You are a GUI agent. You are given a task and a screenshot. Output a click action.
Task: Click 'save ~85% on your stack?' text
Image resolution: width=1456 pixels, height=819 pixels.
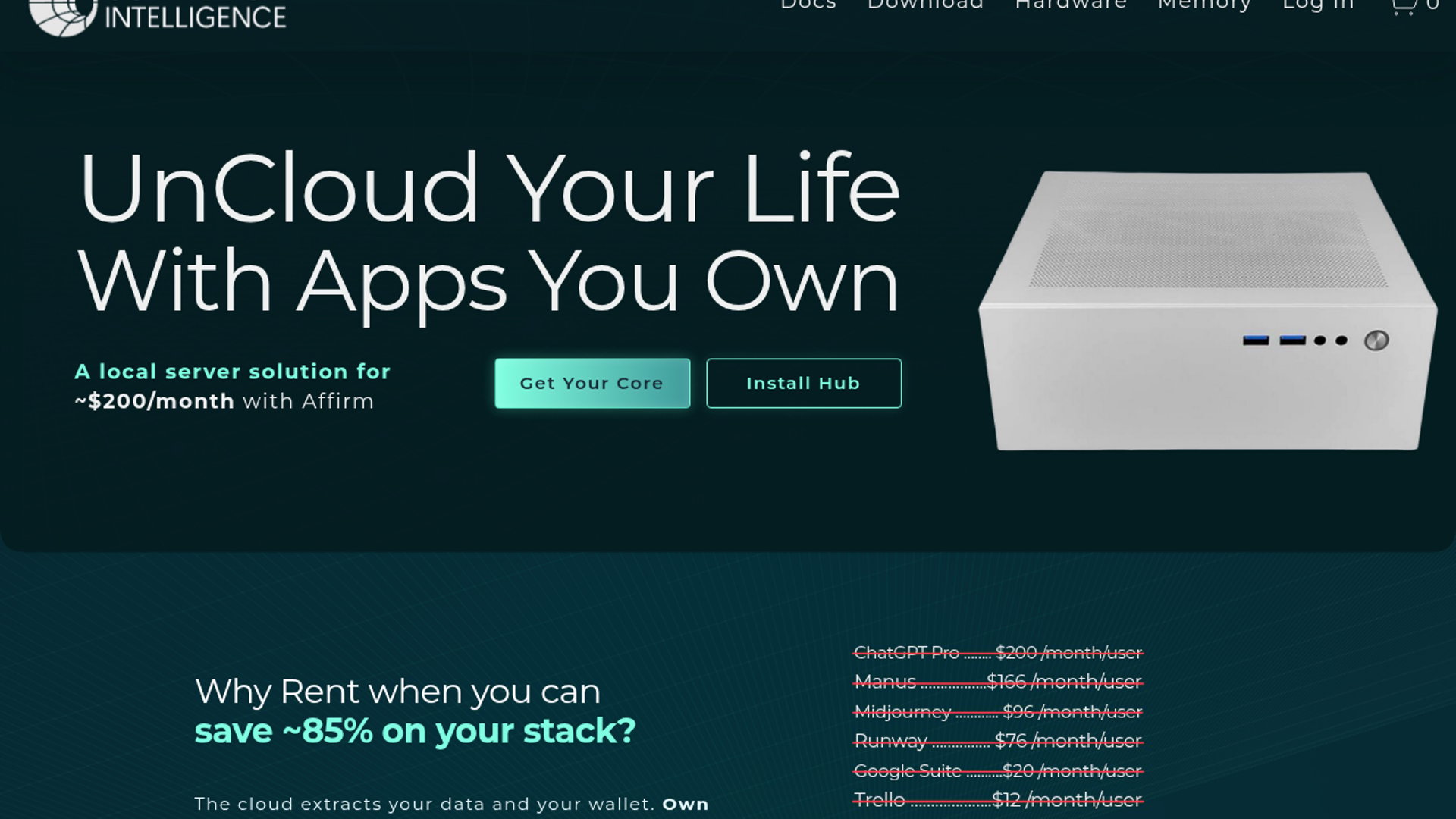[415, 731]
